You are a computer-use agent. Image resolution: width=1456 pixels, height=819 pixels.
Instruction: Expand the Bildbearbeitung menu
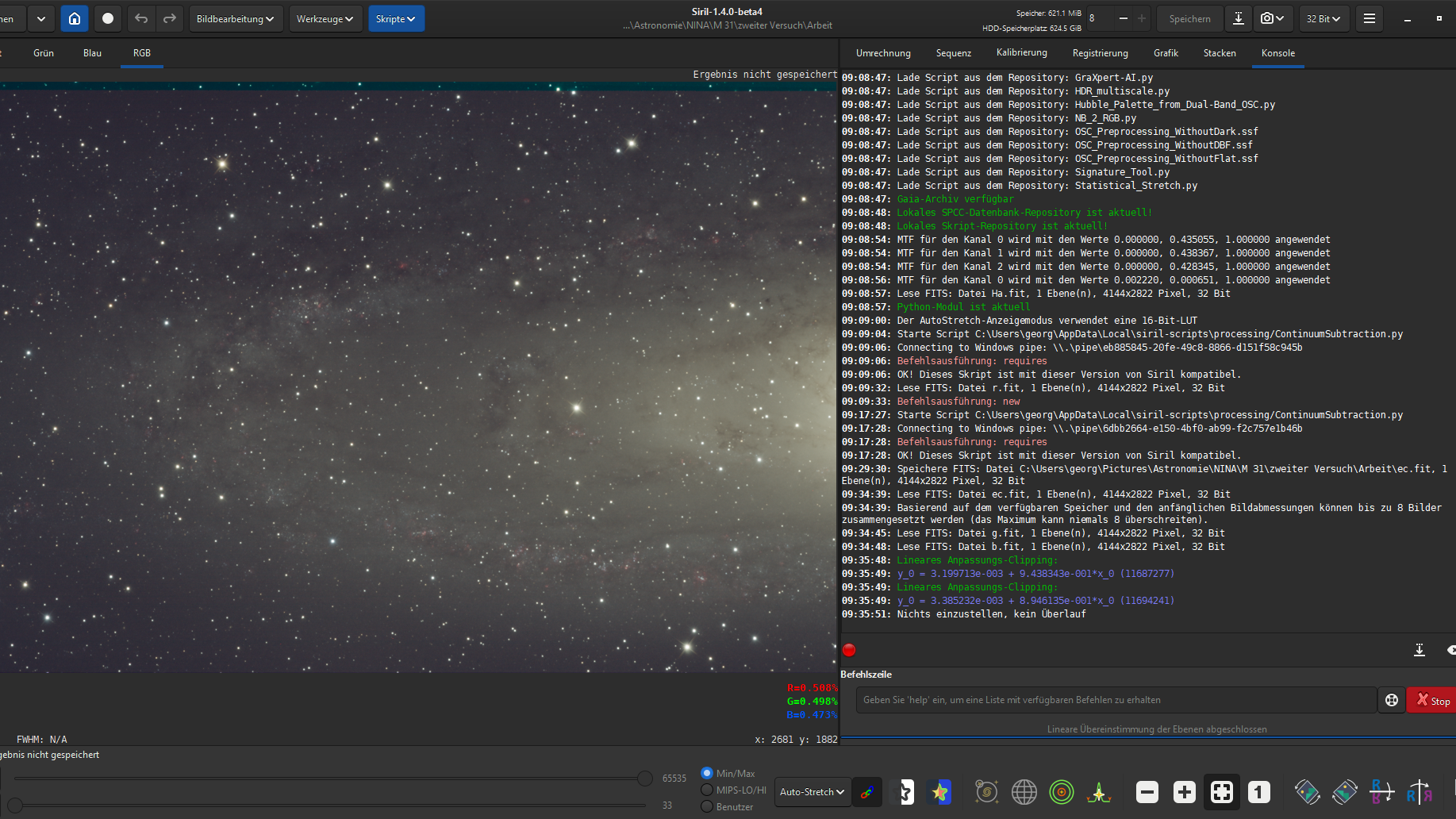235,18
